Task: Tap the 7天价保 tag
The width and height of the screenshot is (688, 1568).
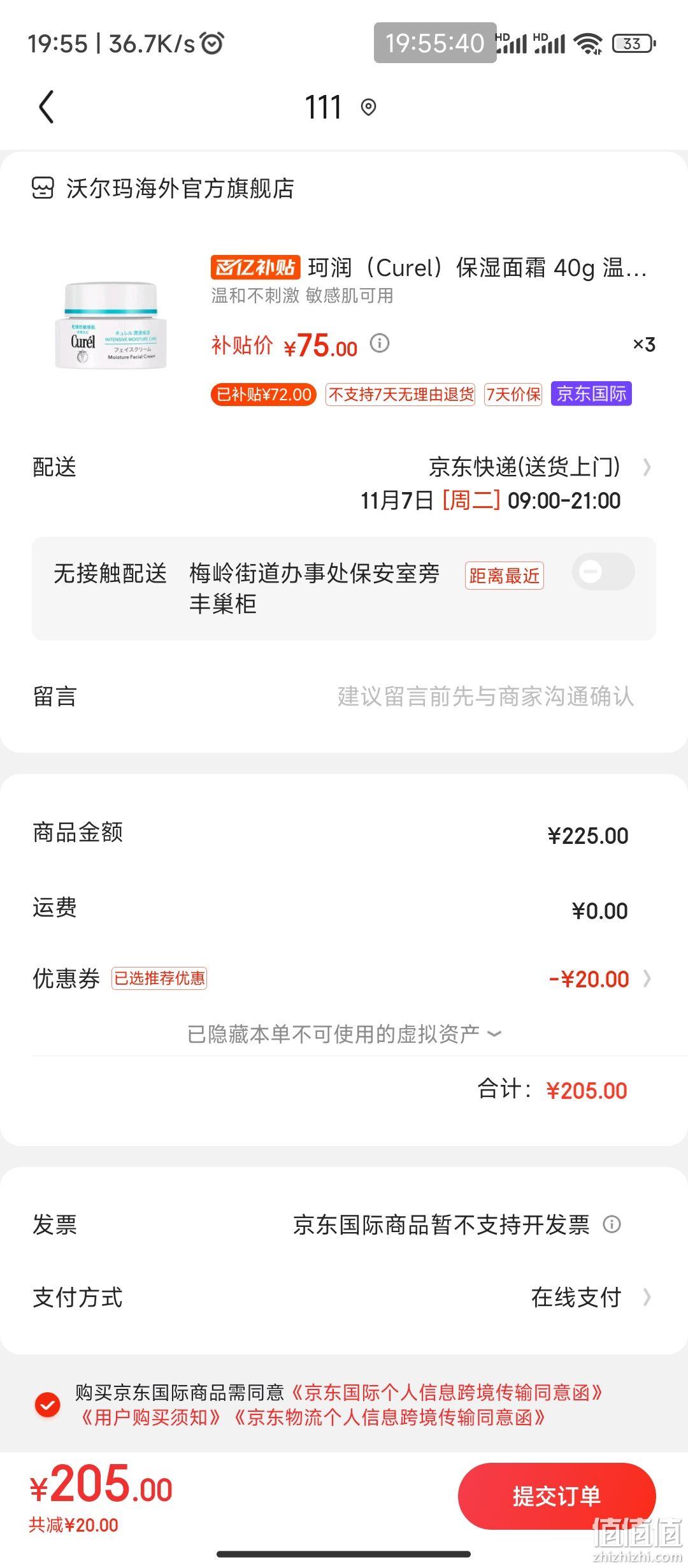Action: click(x=513, y=395)
